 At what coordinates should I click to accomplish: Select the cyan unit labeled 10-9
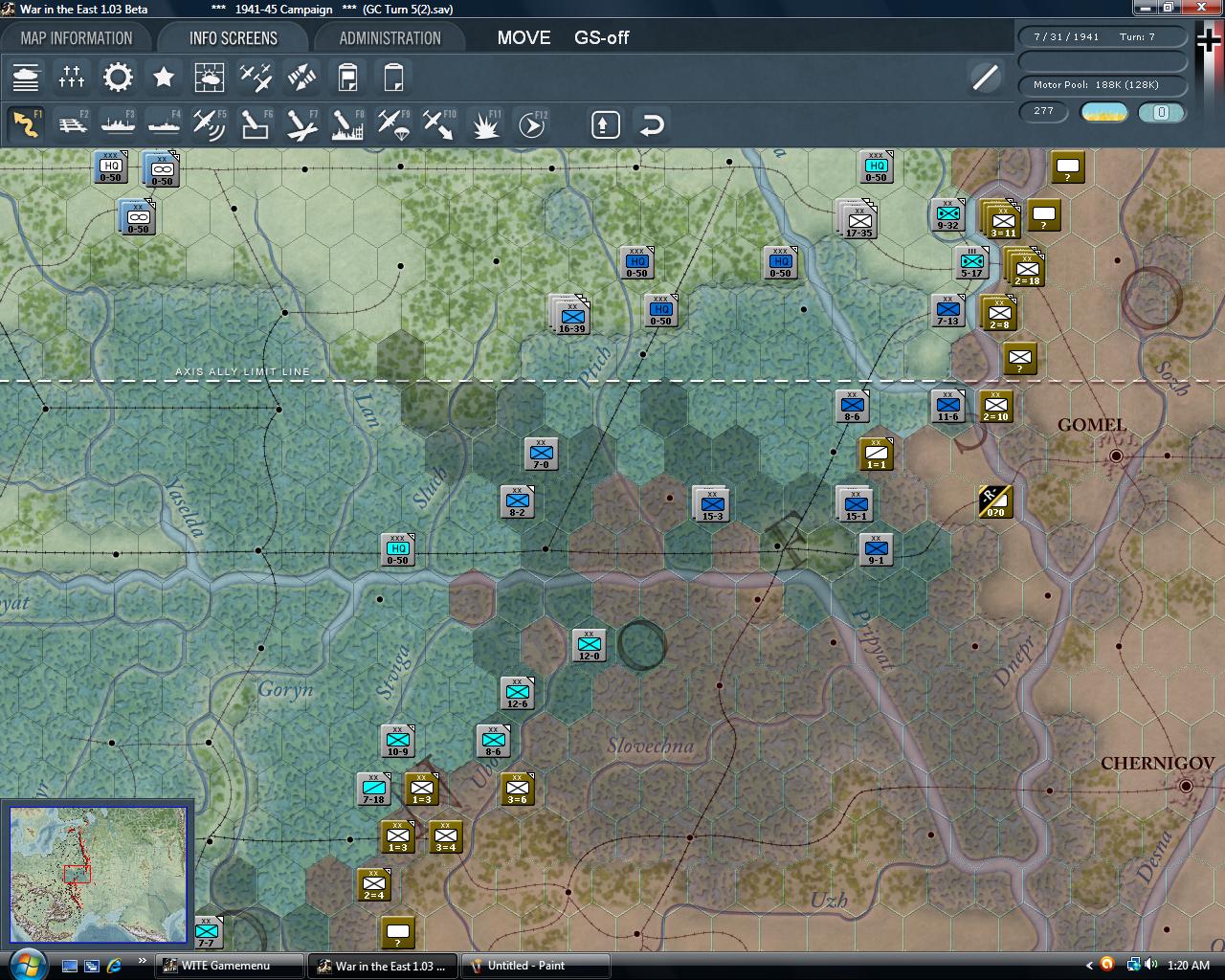(x=397, y=742)
